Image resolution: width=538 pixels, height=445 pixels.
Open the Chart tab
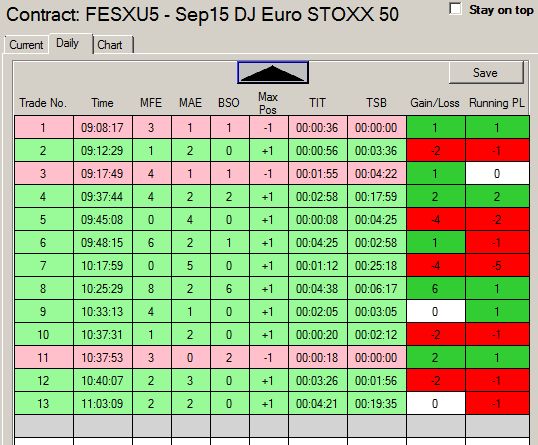(112, 45)
